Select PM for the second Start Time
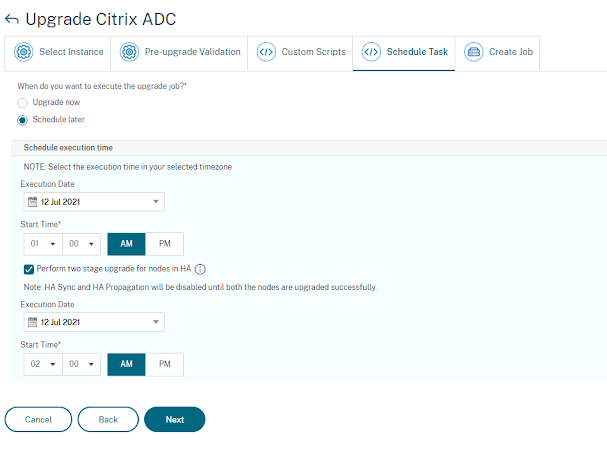The height and width of the screenshot is (452, 607). [x=165, y=364]
